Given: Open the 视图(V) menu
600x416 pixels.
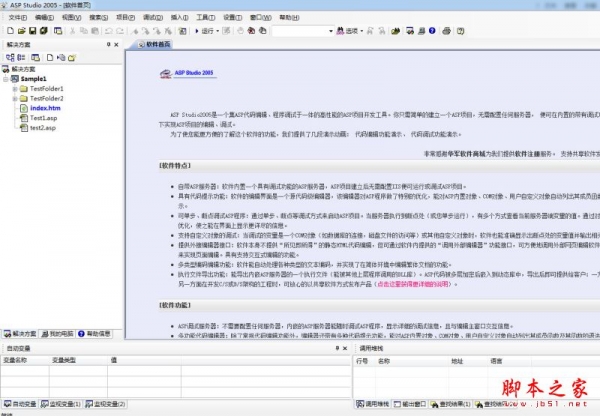Looking at the screenshot, I should pyautogui.click(x=72, y=18).
